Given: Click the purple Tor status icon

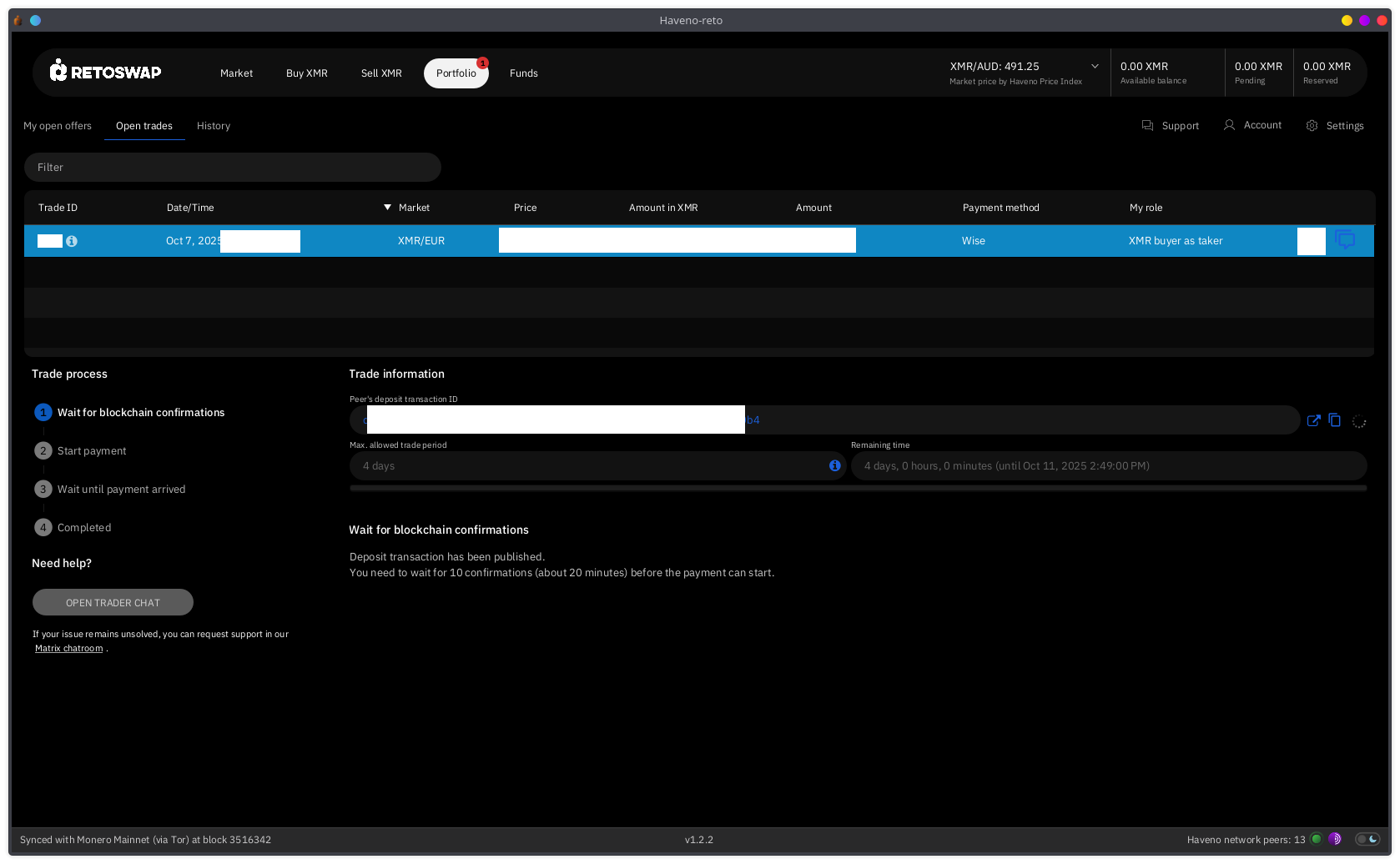Looking at the screenshot, I should point(1335,839).
